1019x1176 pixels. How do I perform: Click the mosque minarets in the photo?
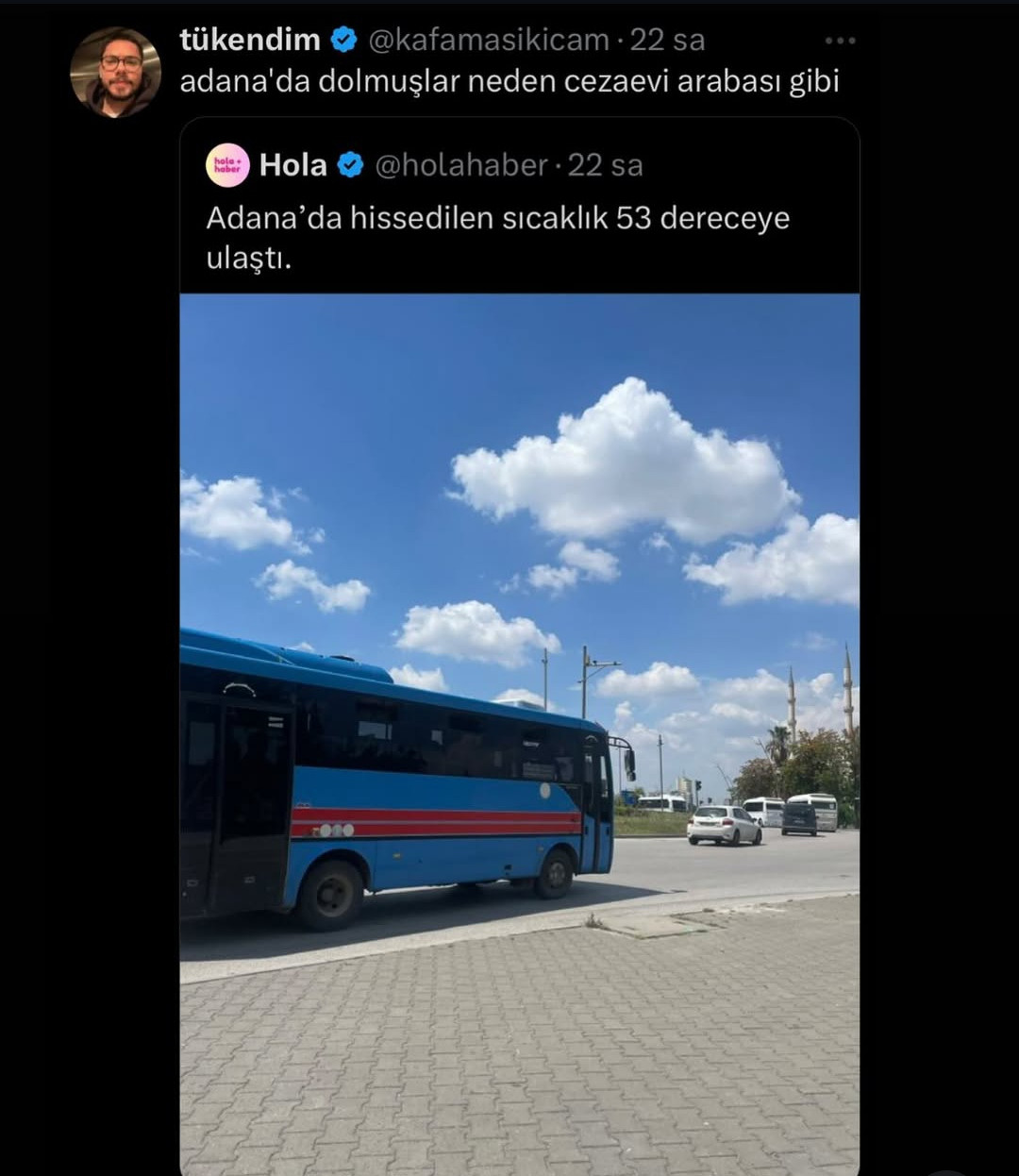tap(819, 694)
